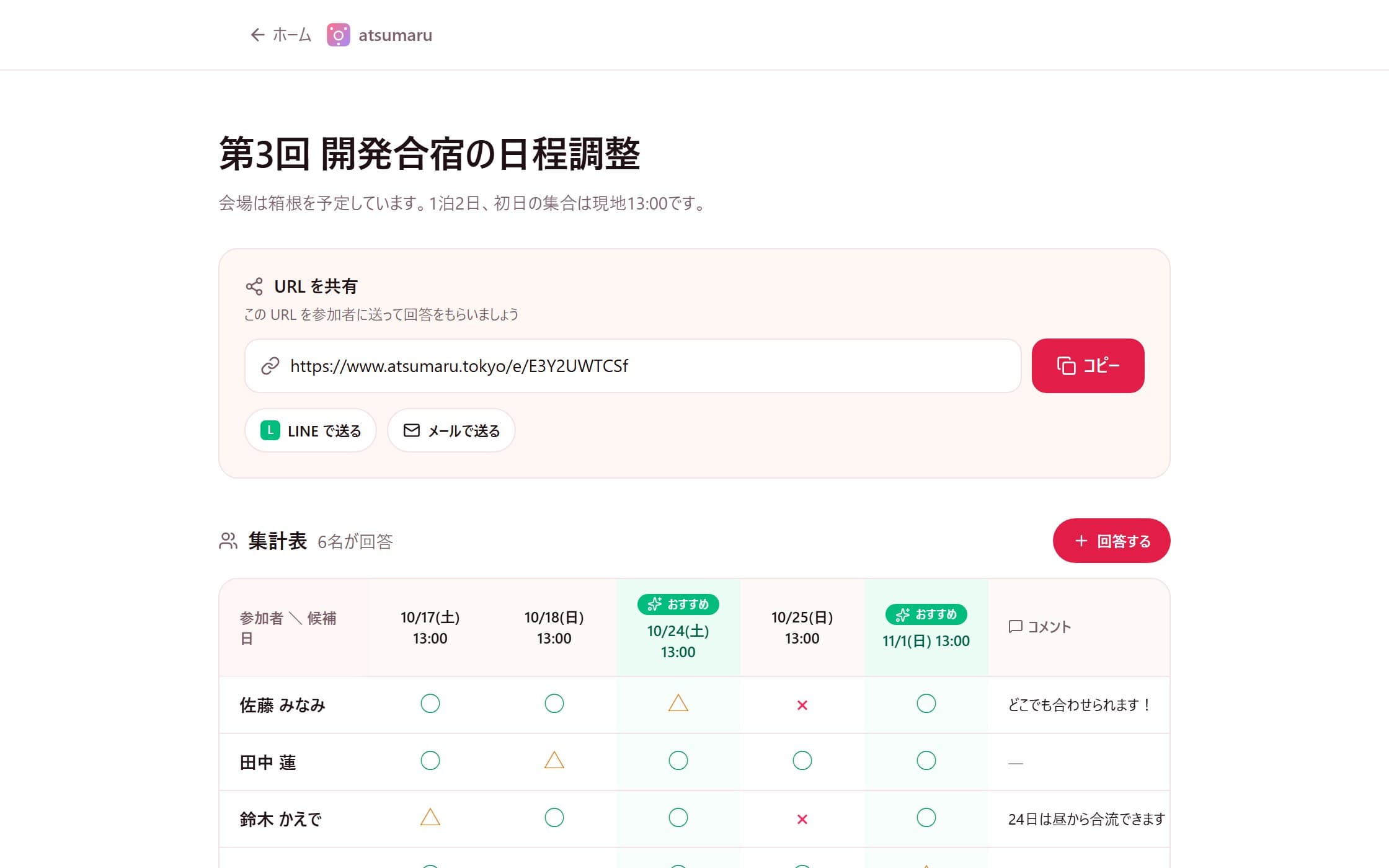Add a response with 回答する button
This screenshot has width=1389, height=868.
1111,541
